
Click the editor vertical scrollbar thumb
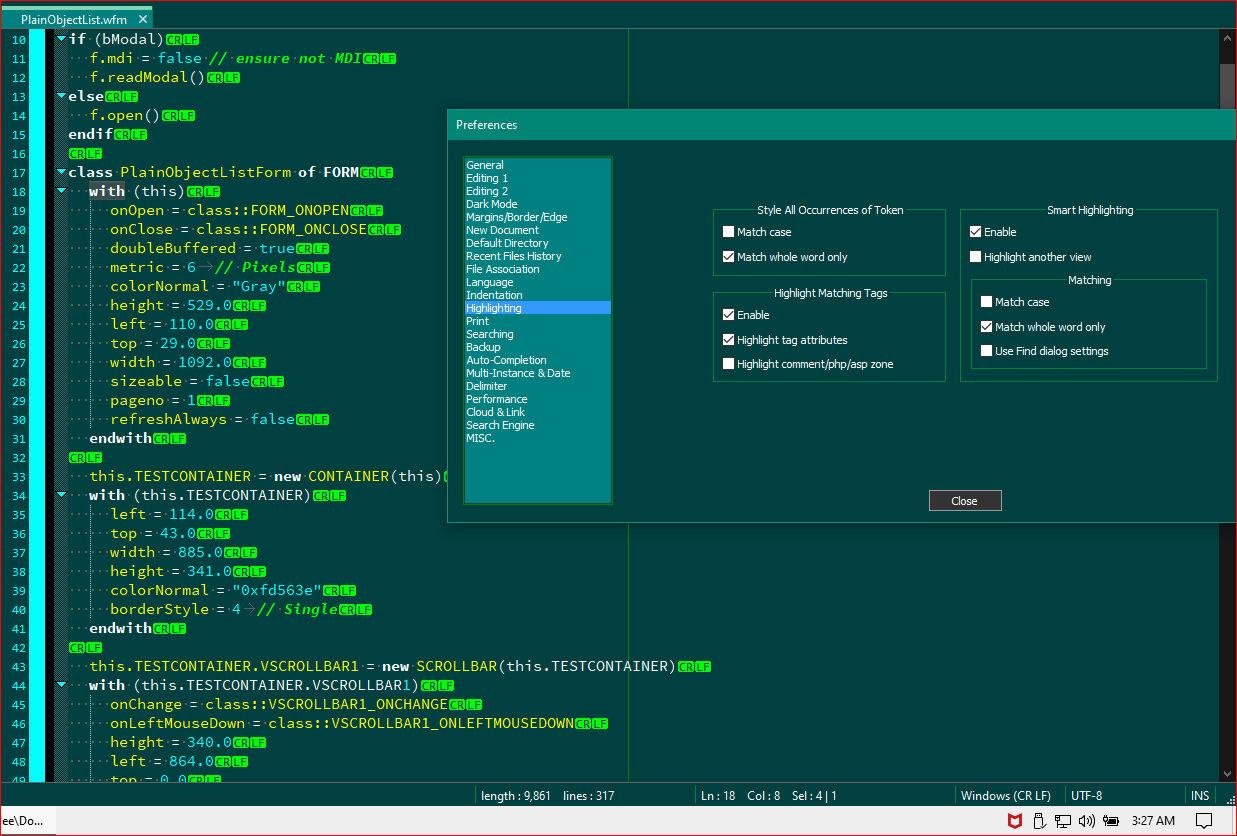[x=1227, y=85]
